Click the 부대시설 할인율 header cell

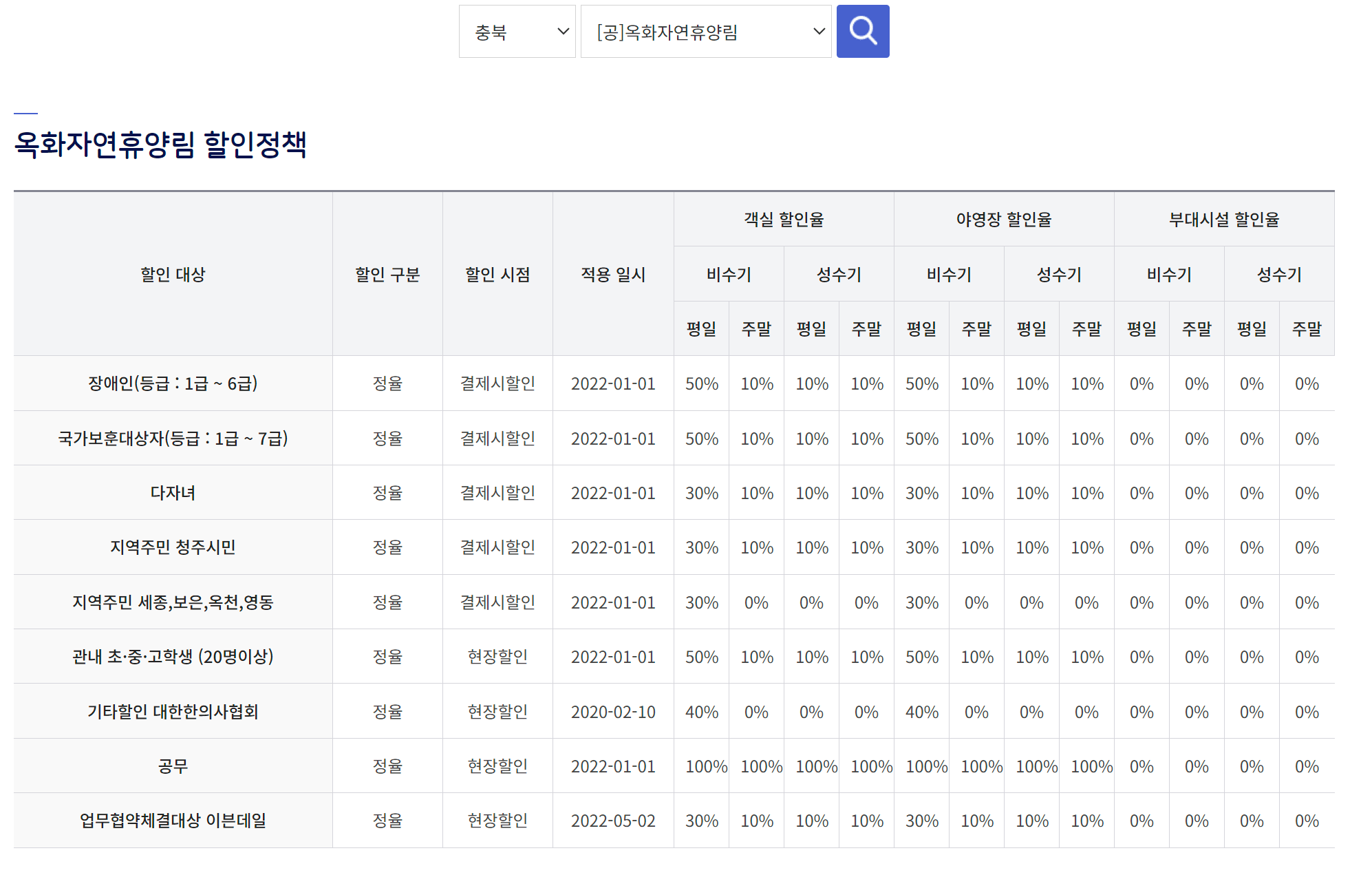[1224, 219]
